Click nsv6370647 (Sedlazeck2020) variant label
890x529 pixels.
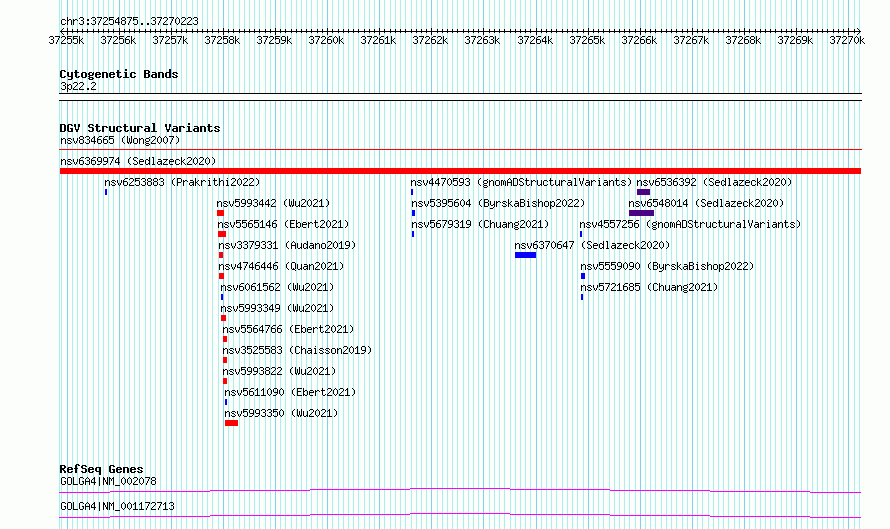(593, 245)
